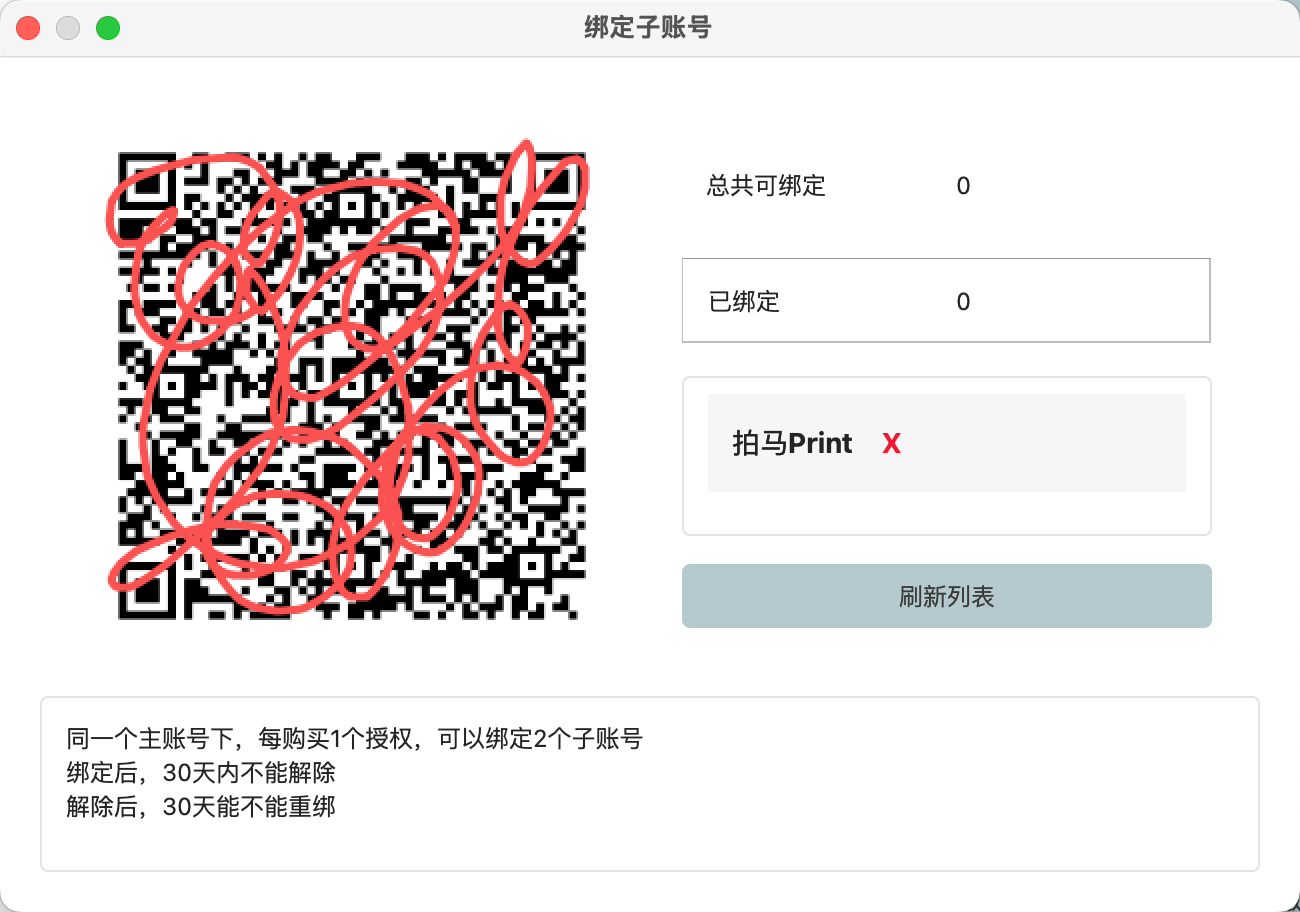Image resolution: width=1300 pixels, height=912 pixels.
Task: Click empty space below the 拍马Print entry
Action: coord(946,513)
